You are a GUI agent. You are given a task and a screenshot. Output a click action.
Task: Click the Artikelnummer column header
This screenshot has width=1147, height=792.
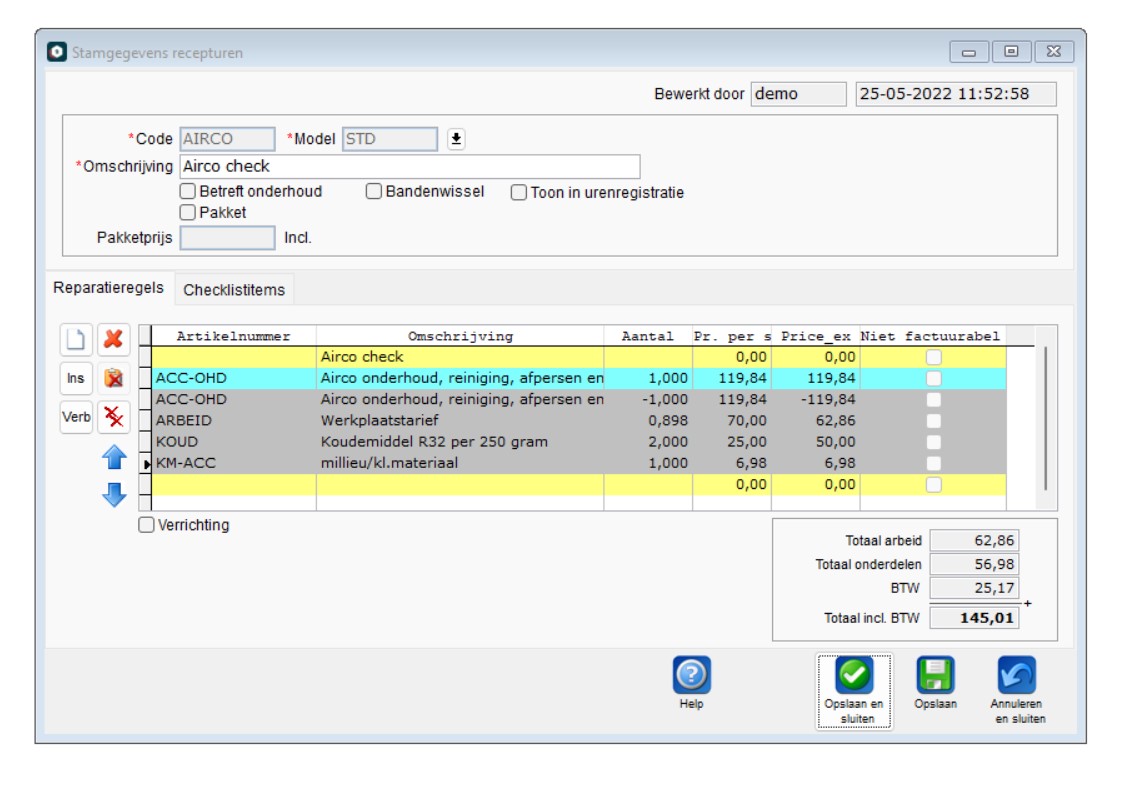(x=233, y=336)
